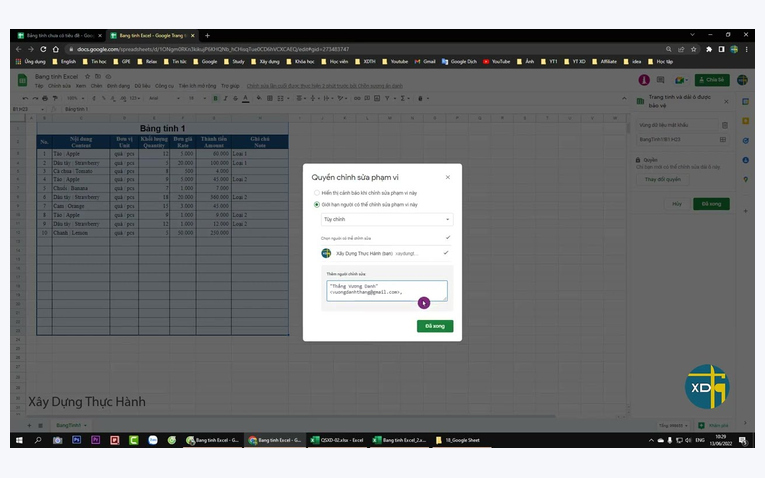765x478 pixels.
Task: Close the protected sheets and ranges sidebar
Action: 726,101
